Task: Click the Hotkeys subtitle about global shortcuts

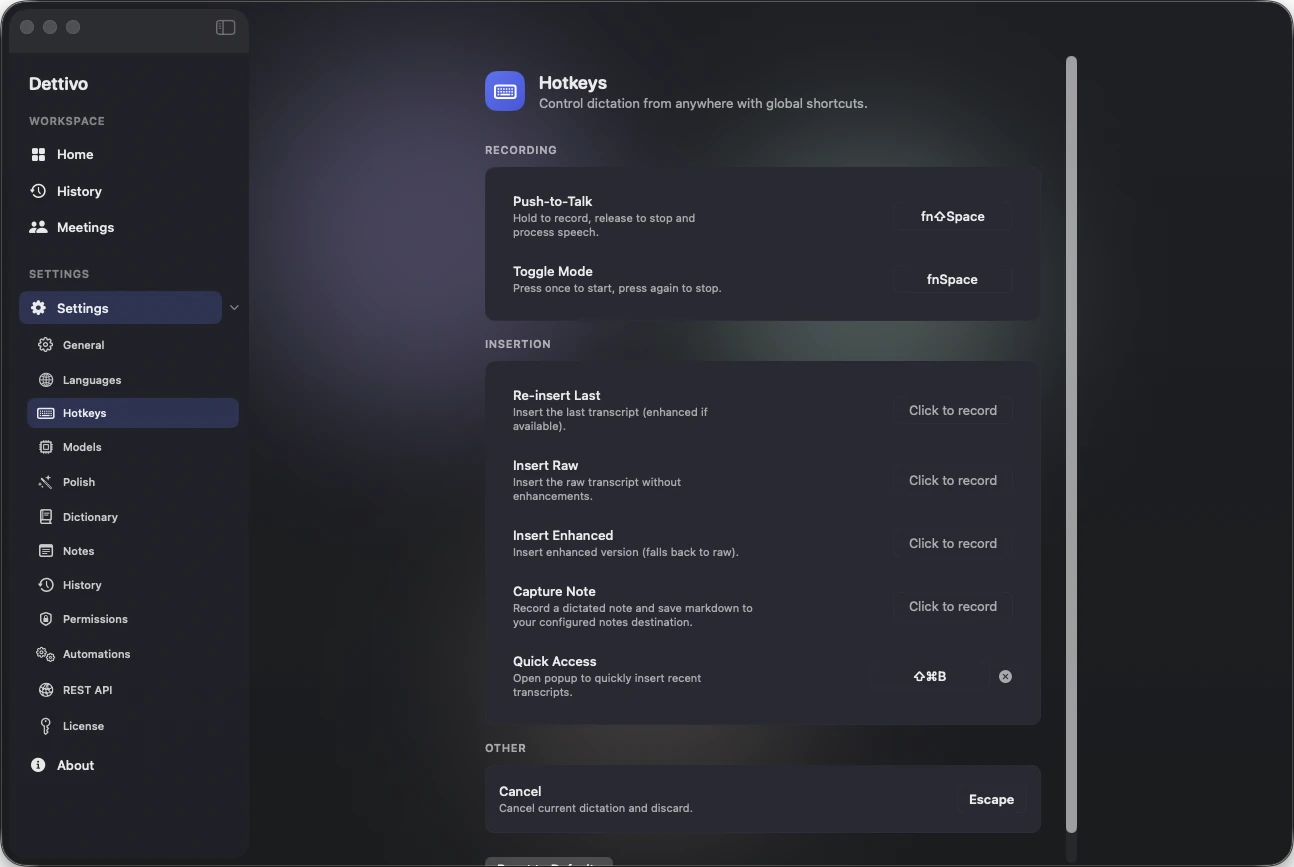Action: pyautogui.click(x=703, y=103)
